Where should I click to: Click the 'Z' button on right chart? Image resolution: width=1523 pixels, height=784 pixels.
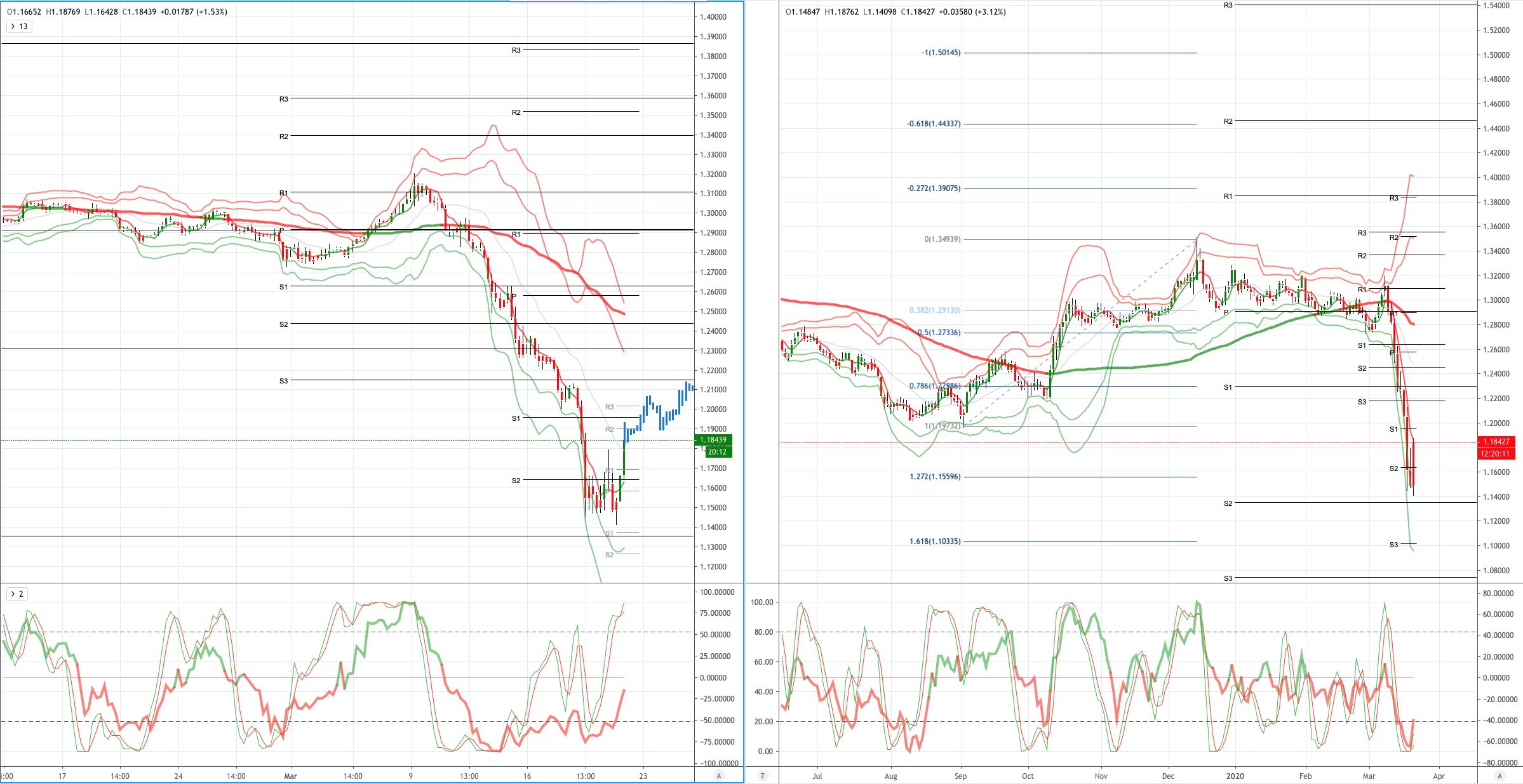[x=762, y=776]
